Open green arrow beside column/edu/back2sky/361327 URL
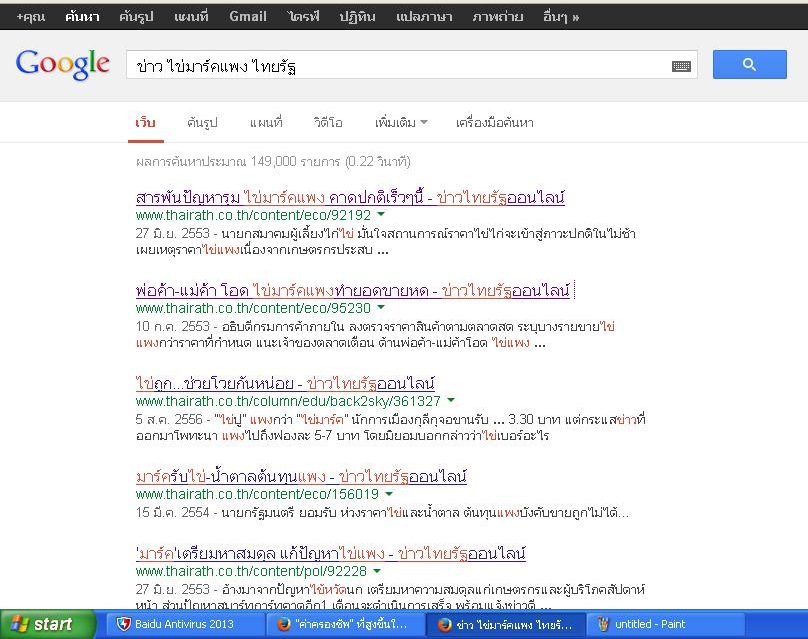The width and height of the screenshot is (808, 639). click(451, 400)
